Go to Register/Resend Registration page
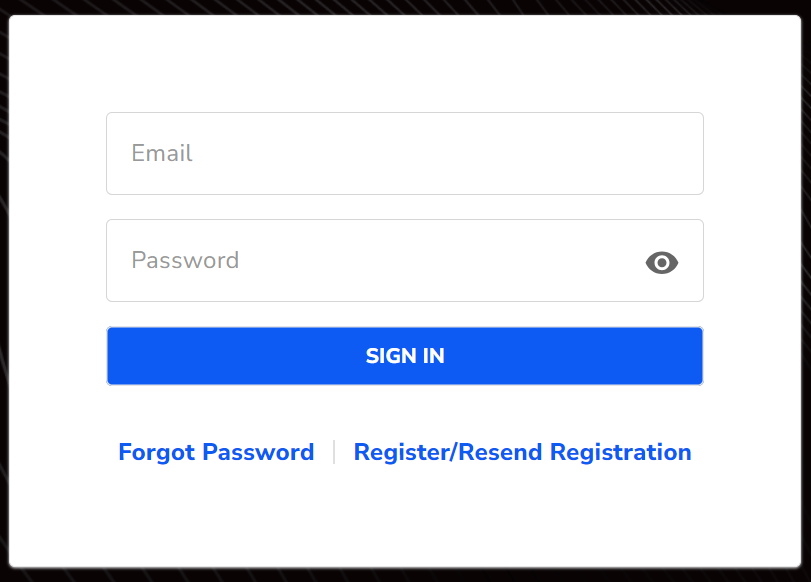The image size is (811, 582). [522, 452]
